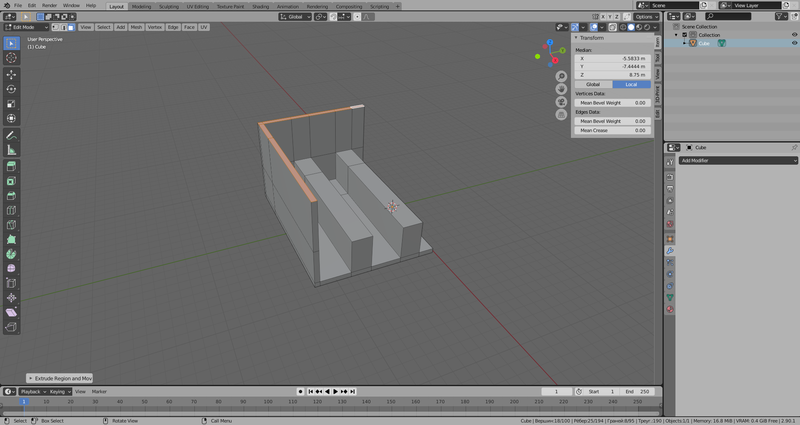Toggle camera view gizmo button

pyautogui.click(x=562, y=103)
